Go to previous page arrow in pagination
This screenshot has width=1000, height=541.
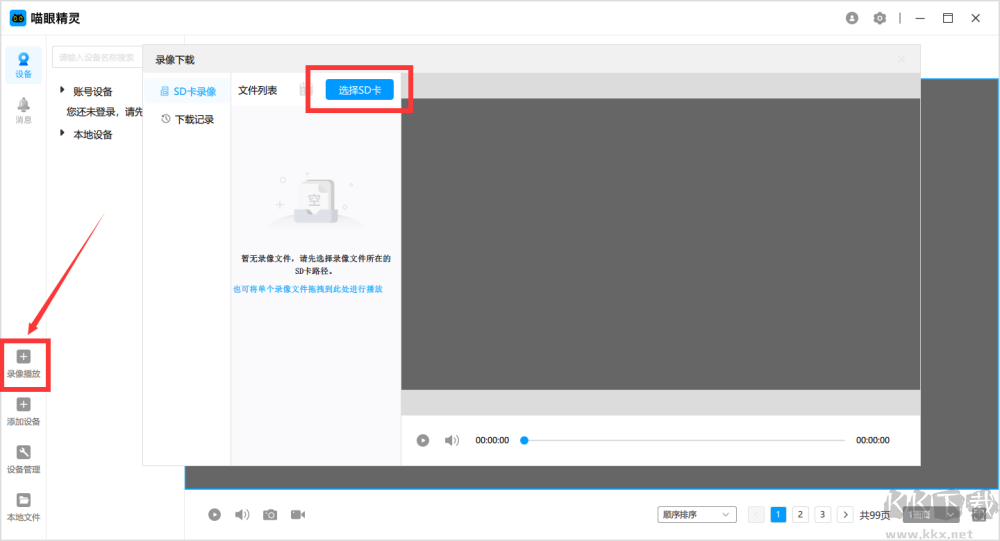click(x=756, y=514)
